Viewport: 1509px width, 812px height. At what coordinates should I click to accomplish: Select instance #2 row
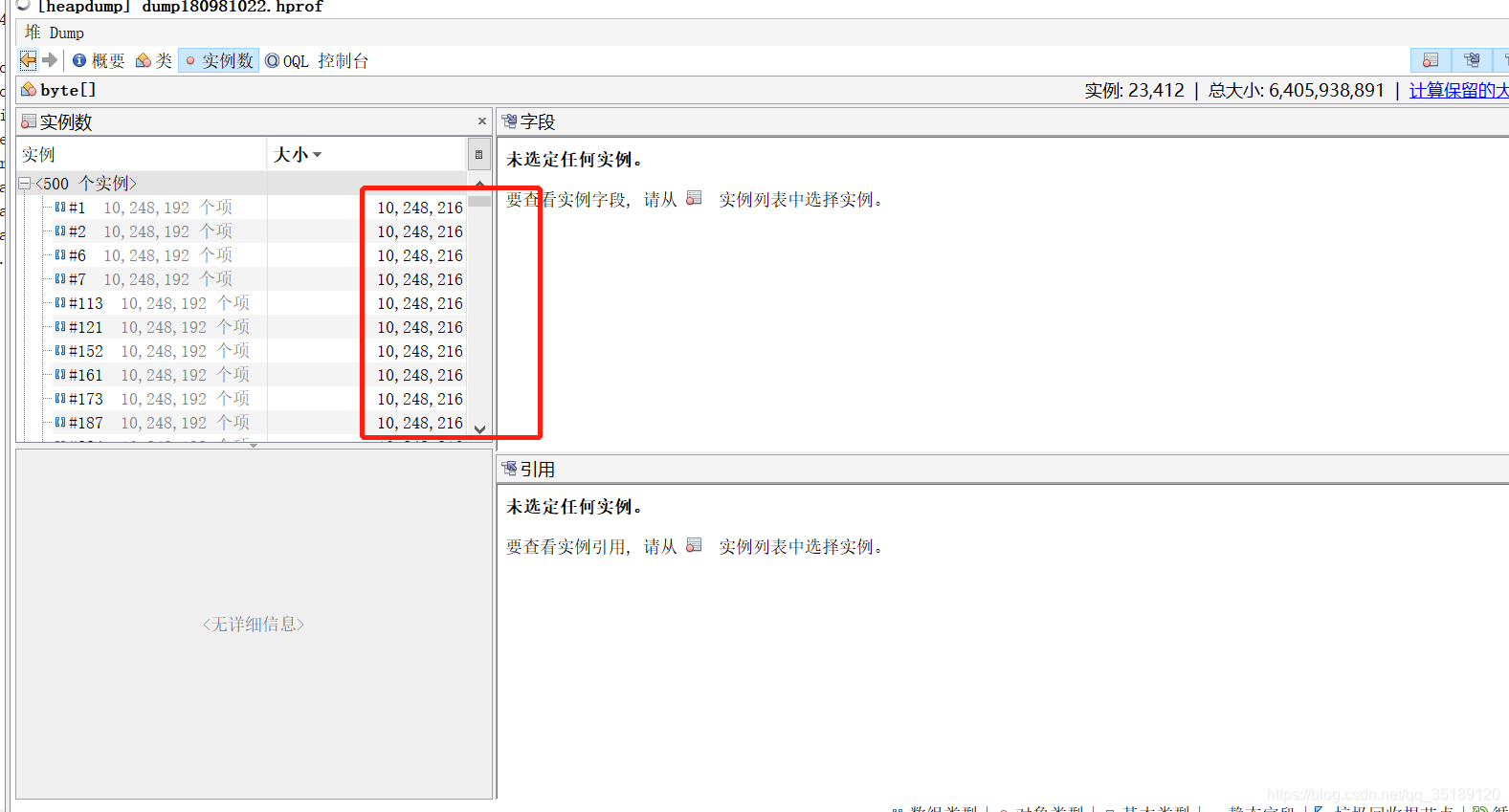pyautogui.click(x=241, y=231)
